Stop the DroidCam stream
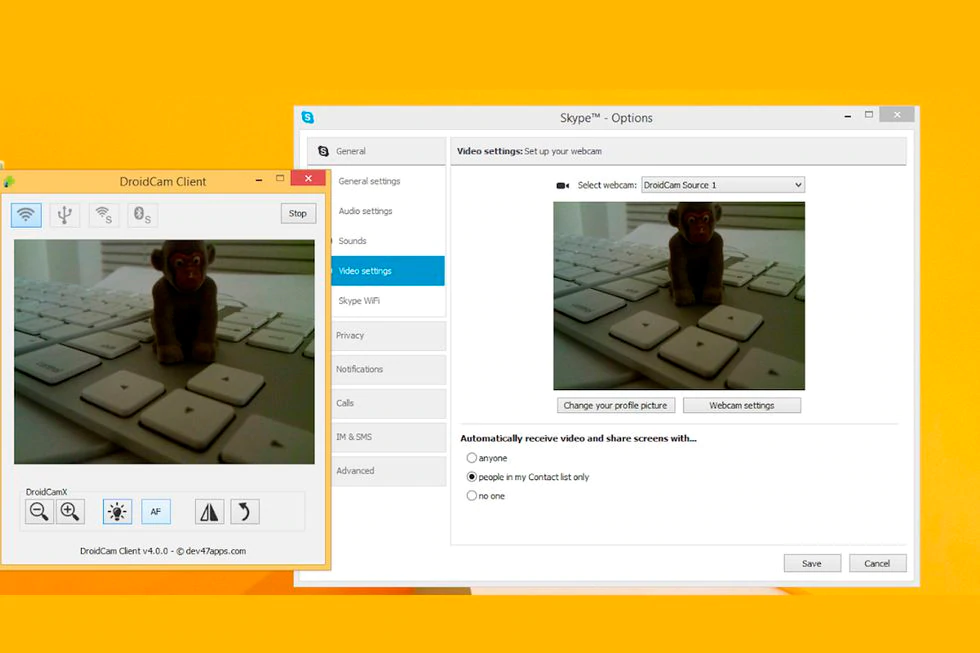Viewport: 980px width, 653px height. (297, 213)
